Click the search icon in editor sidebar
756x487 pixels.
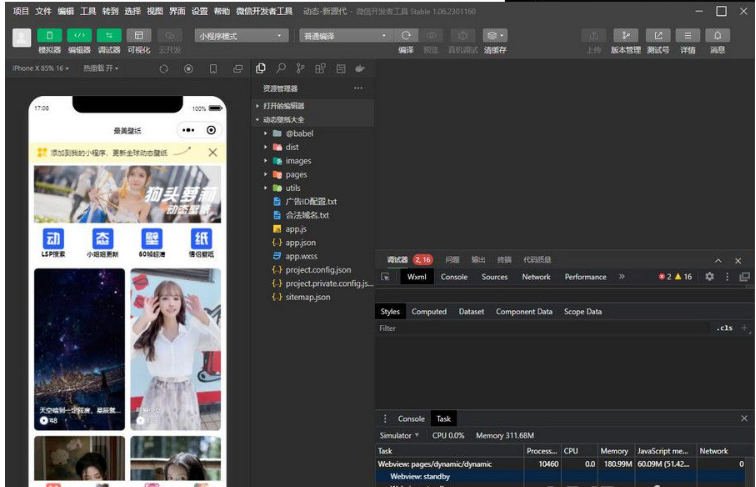pos(280,68)
